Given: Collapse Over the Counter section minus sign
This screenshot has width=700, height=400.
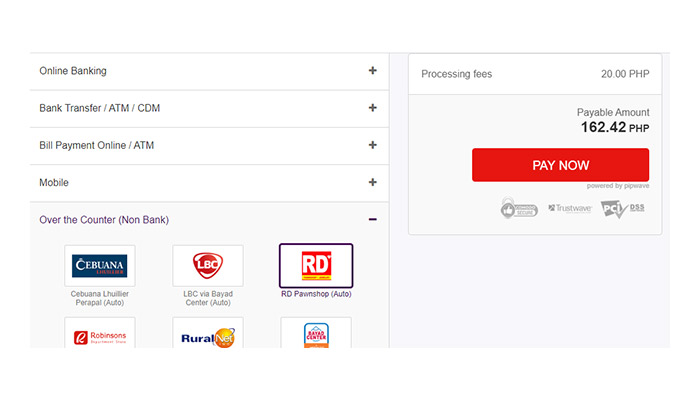Looking at the screenshot, I should coord(373,219).
